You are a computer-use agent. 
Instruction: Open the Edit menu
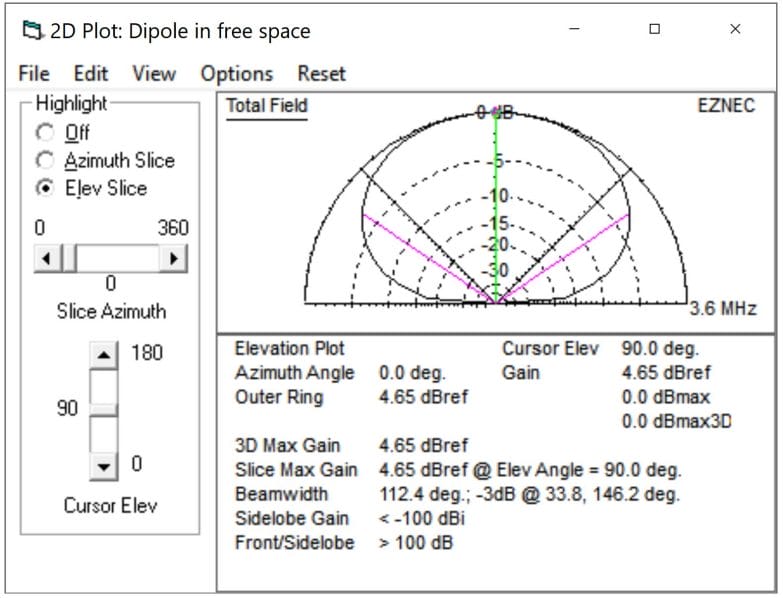[x=90, y=73]
